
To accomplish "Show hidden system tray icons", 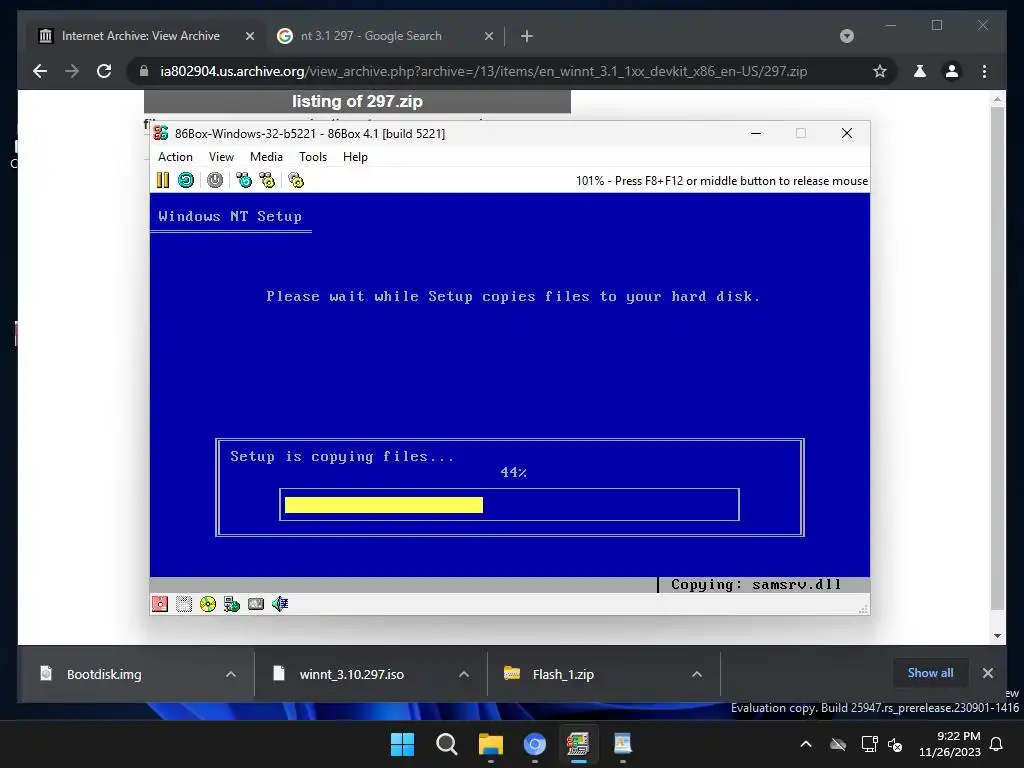I will coord(806,744).
